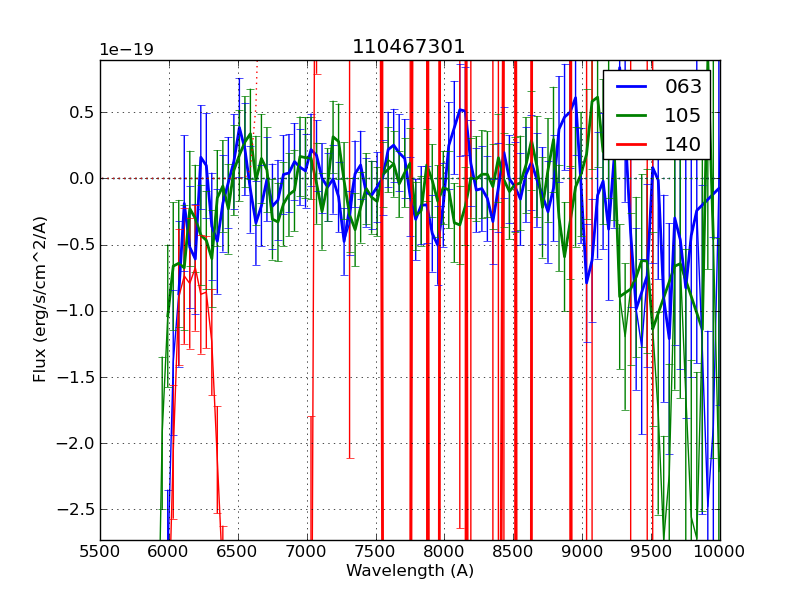800x600 pixels.
Task: Click the 10000 x-axis tick label
Action: 719,551
